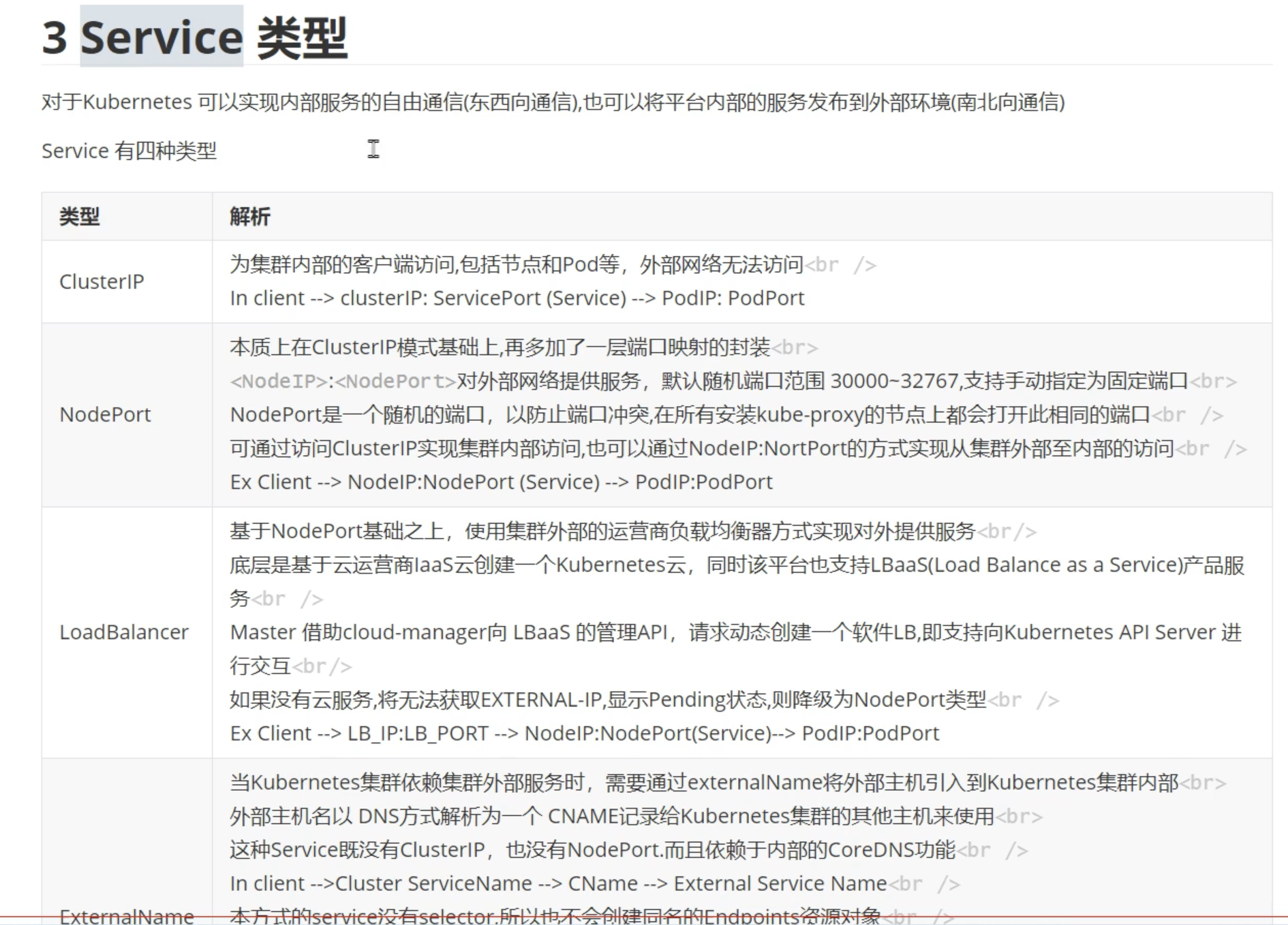This screenshot has width=1288, height=925.
Task: Click the line starting with 基于NodePort基础之上
Action: (x=602, y=531)
